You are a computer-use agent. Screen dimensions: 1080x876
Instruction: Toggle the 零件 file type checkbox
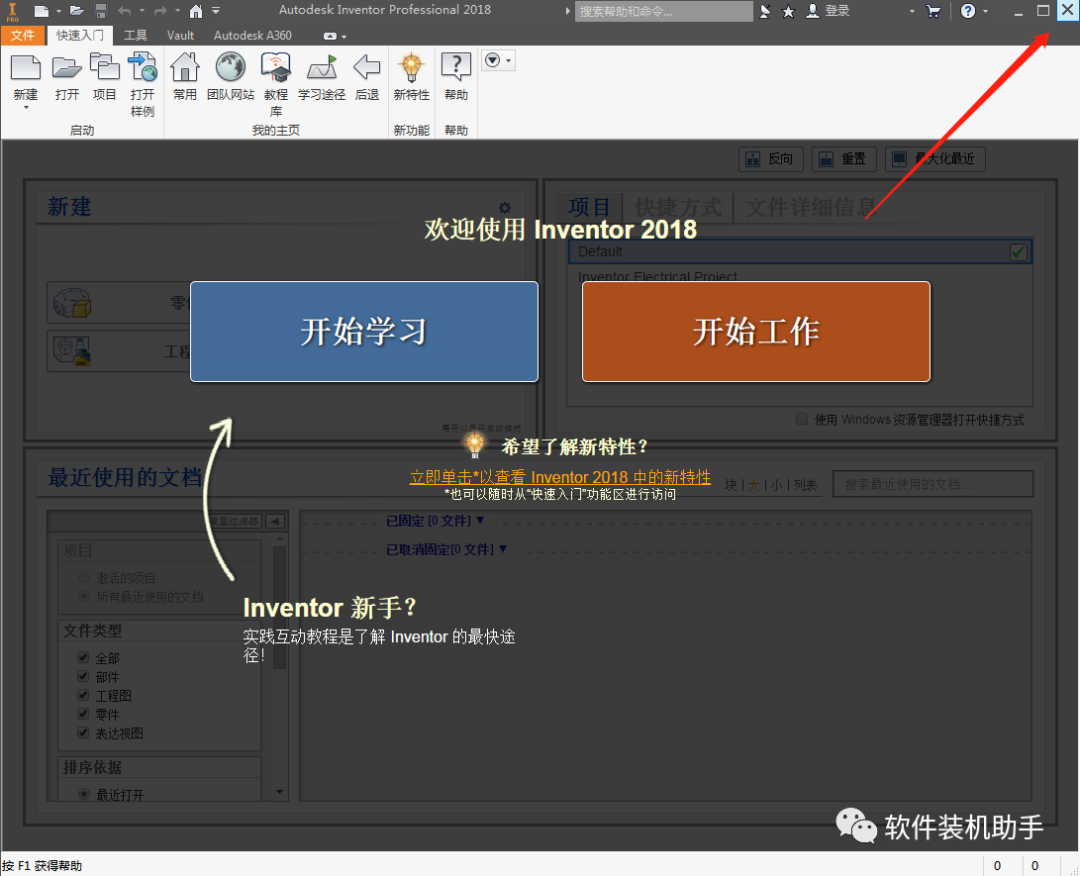pyautogui.click(x=83, y=713)
